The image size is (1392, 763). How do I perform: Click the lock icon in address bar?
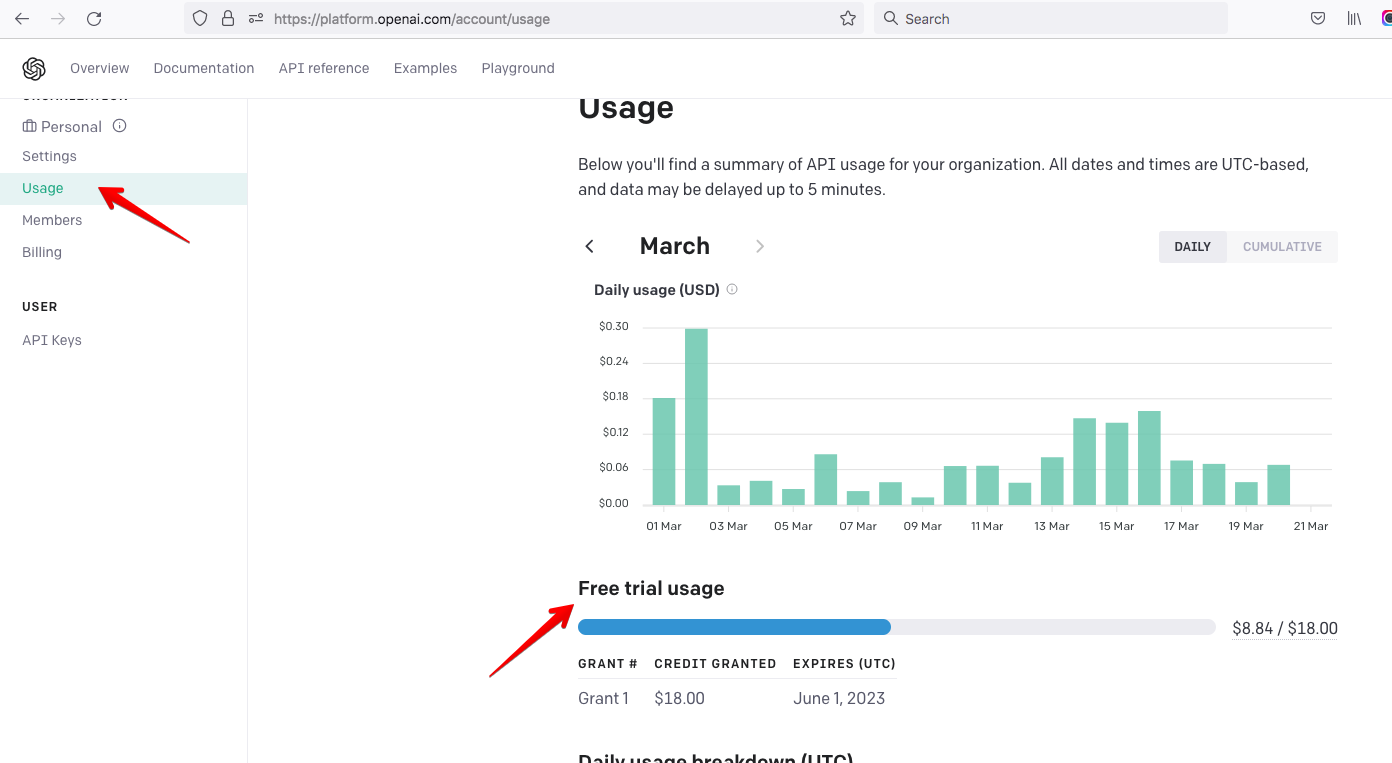[228, 19]
